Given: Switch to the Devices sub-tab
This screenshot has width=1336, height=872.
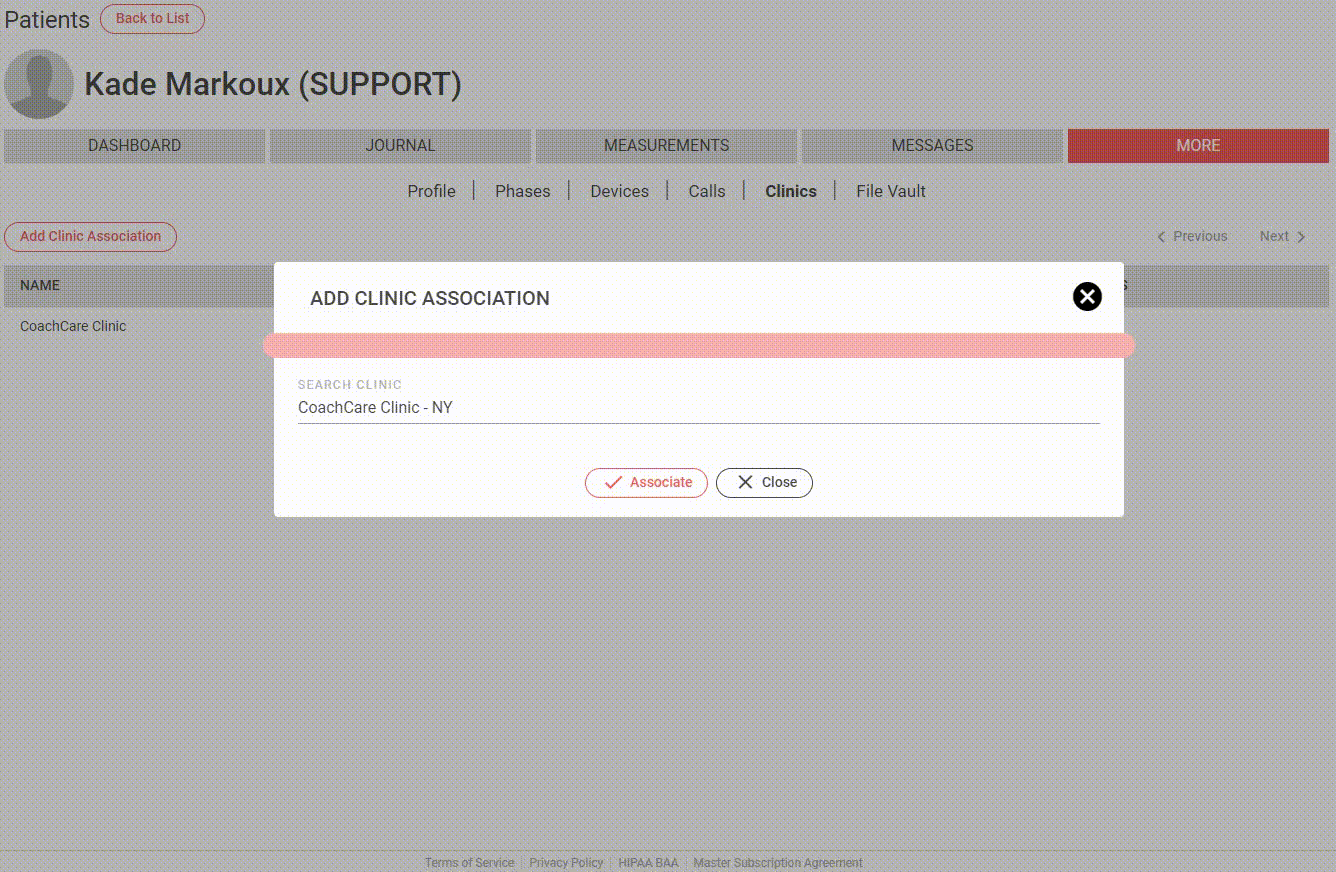Looking at the screenshot, I should pos(619,191).
